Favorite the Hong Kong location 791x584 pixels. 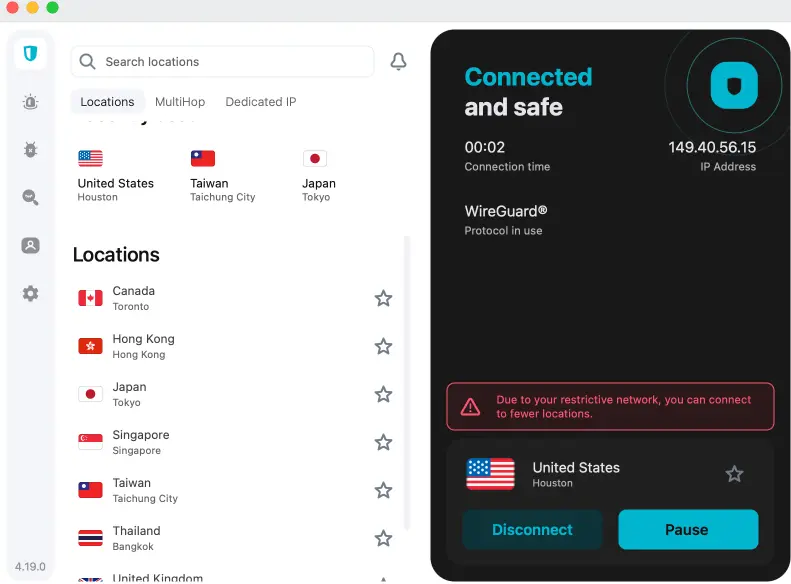click(383, 346)
